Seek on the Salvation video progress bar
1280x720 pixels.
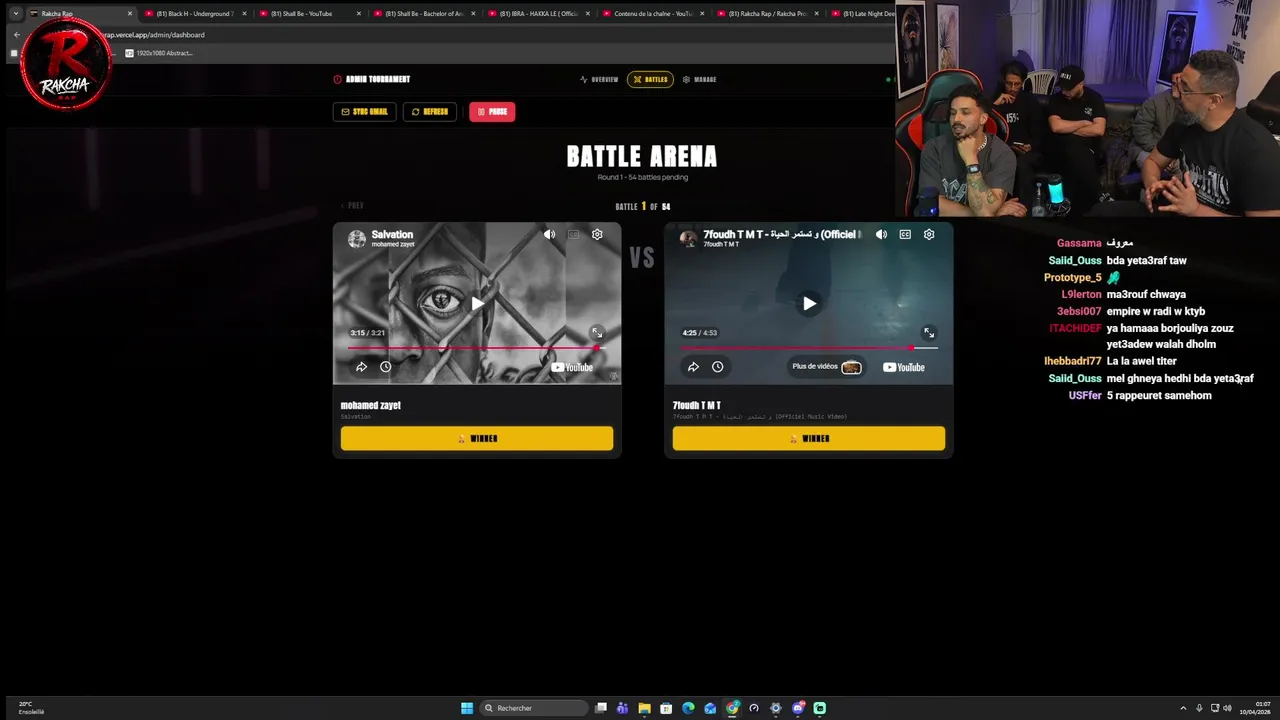click(x=476, y=348)
